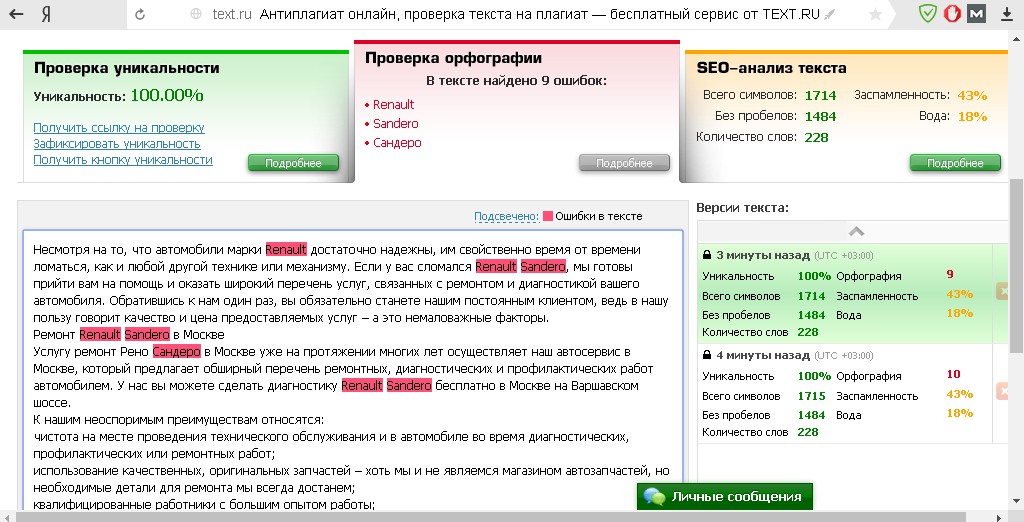Select the SEO-анализ текста tab
The image size is (1024, 522).
[771, 68]
